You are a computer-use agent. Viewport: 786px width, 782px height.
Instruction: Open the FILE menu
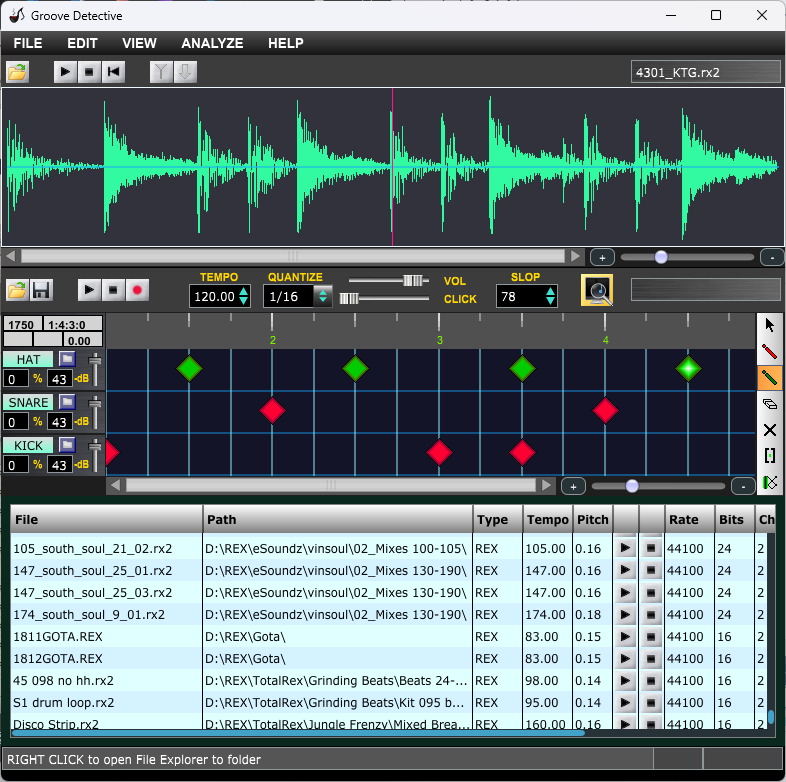(28, 43)
